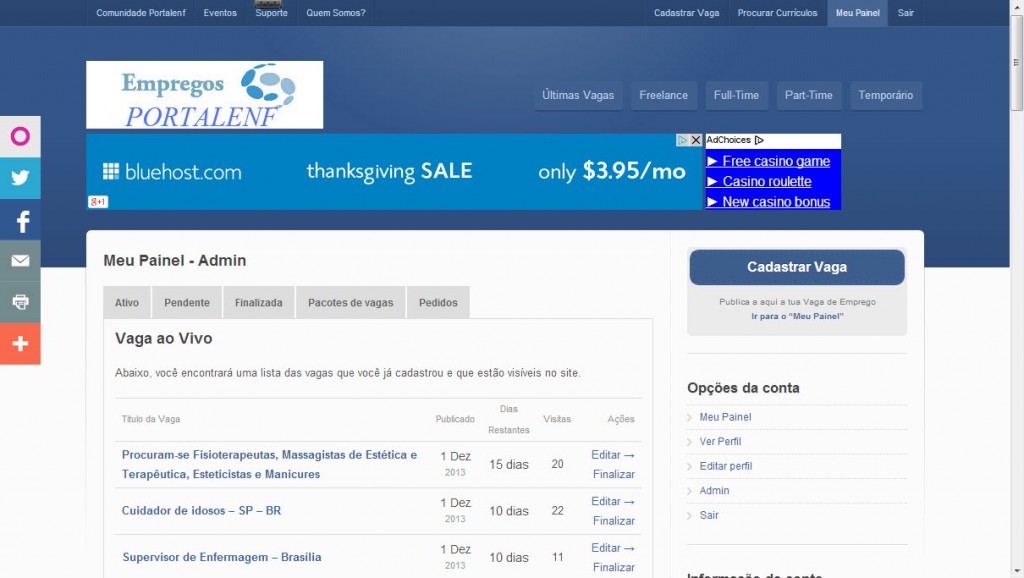Screen dimensions: 1024x578
Task: Switch to the Pendente tab
Action: click(187, 302)
